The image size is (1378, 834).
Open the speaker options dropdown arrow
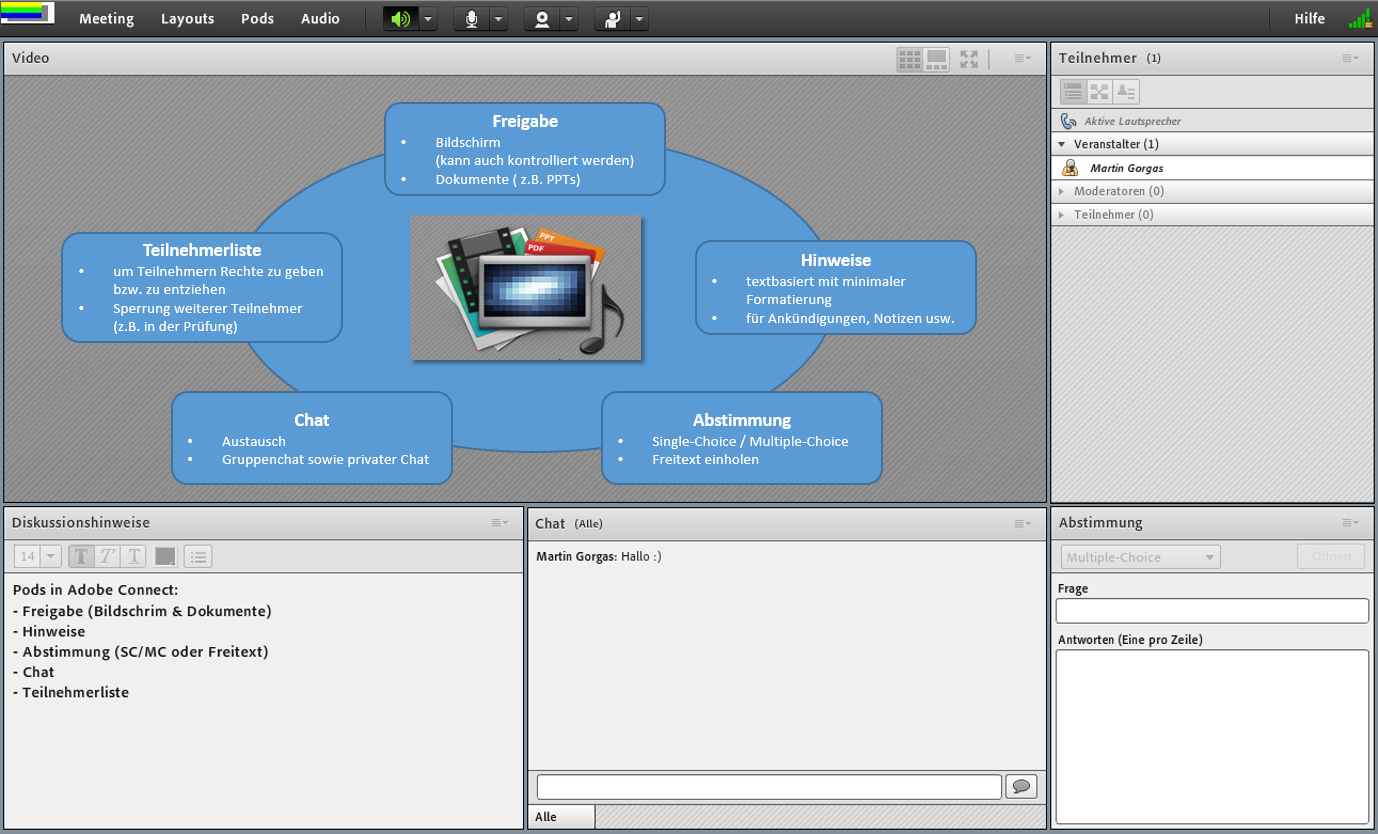point(427,19)
